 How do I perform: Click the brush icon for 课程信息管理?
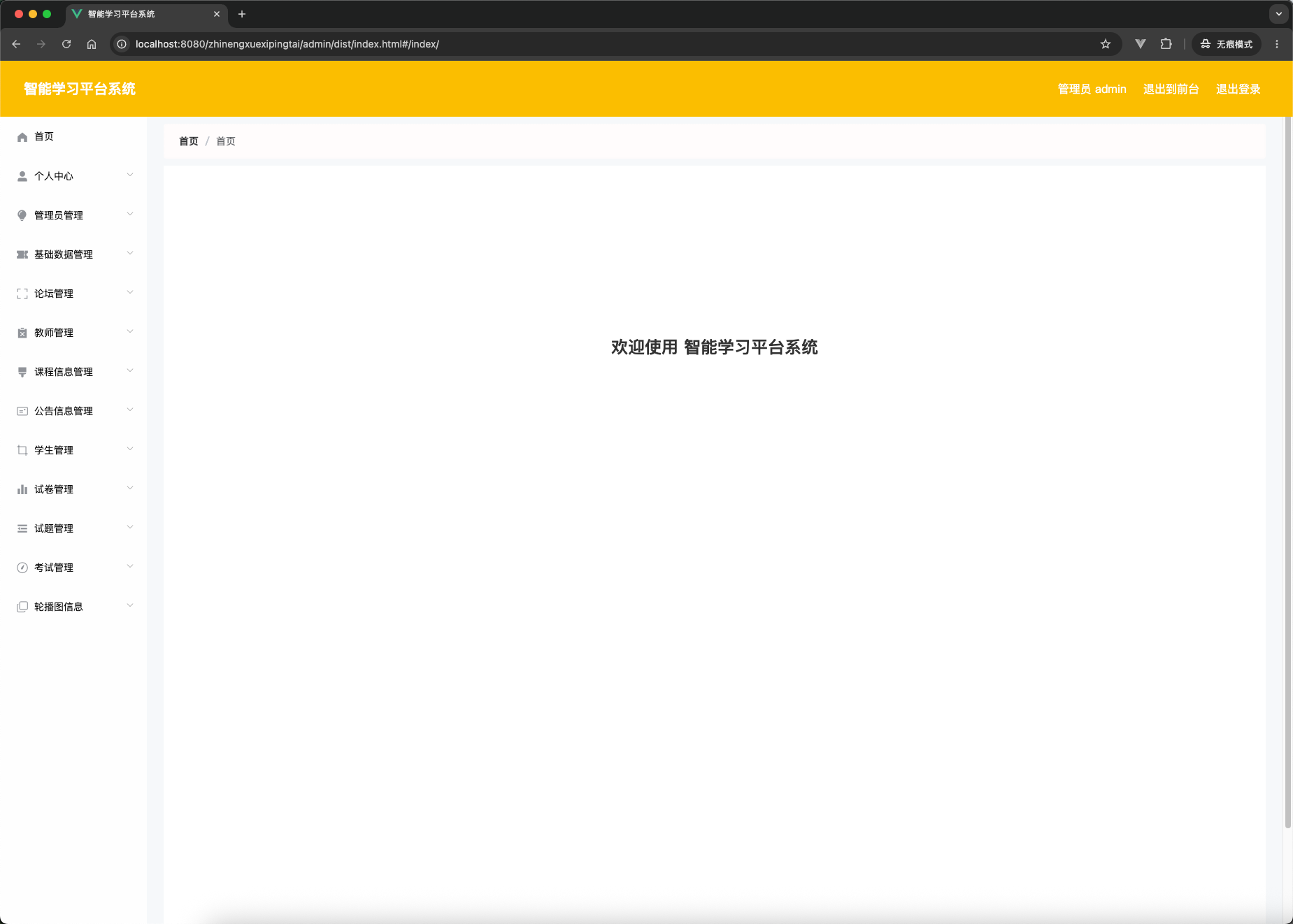click(22, 372)
